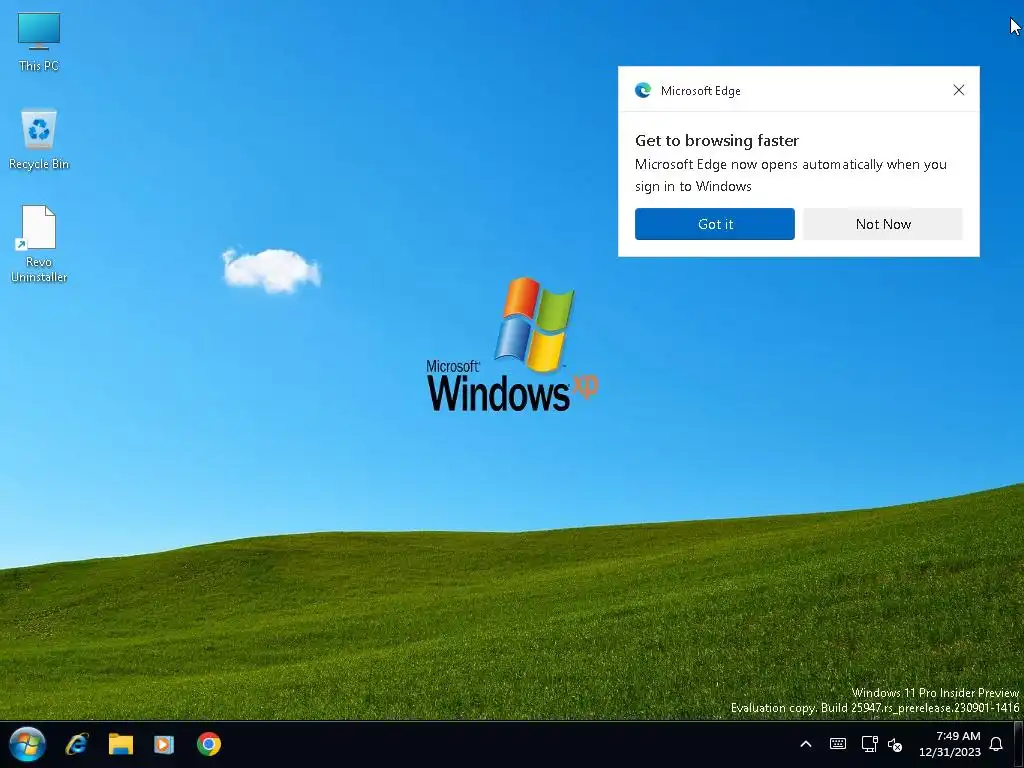Open the clock showing 7:49 AM

click(950, 744)
